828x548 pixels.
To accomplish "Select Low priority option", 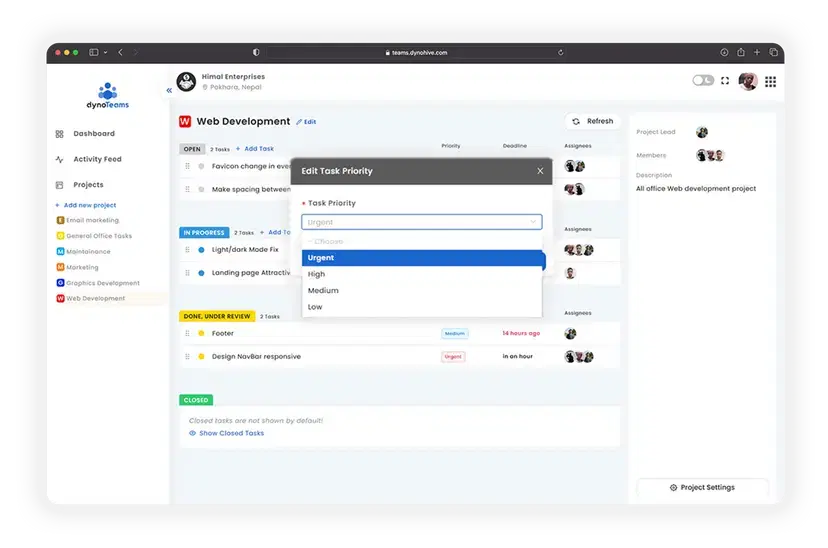I will [421, 307].
